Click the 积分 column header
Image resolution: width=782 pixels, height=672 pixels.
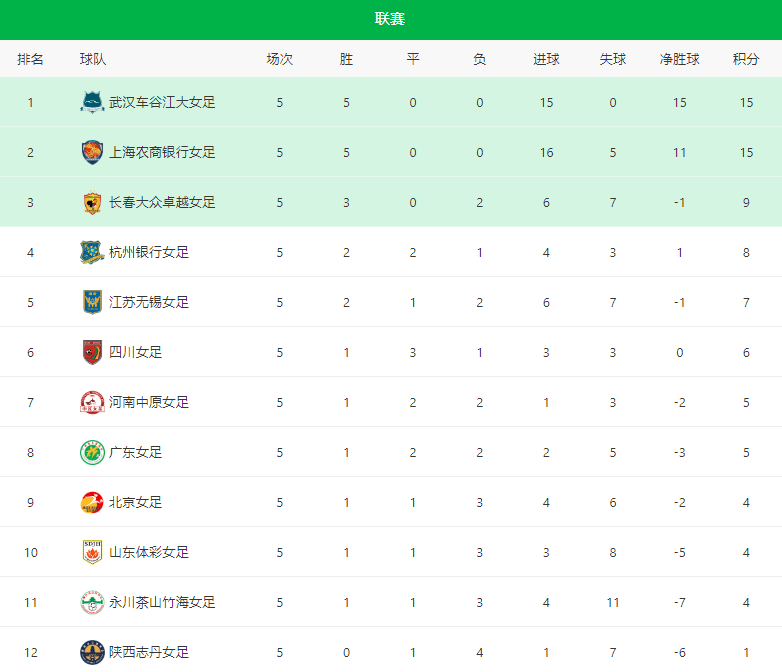(x=746, y=59)
